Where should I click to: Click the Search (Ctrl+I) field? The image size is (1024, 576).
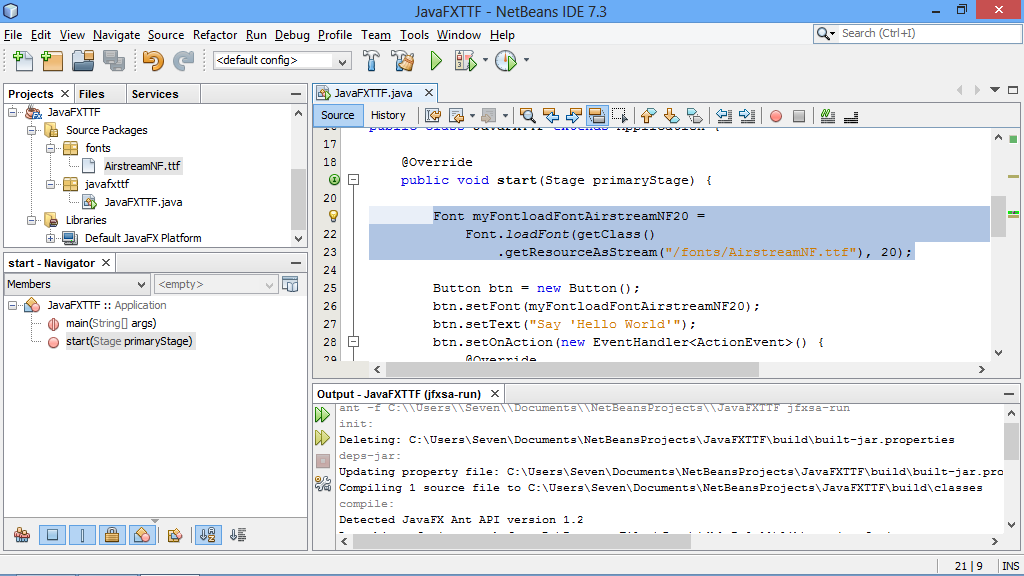(930, 33)
